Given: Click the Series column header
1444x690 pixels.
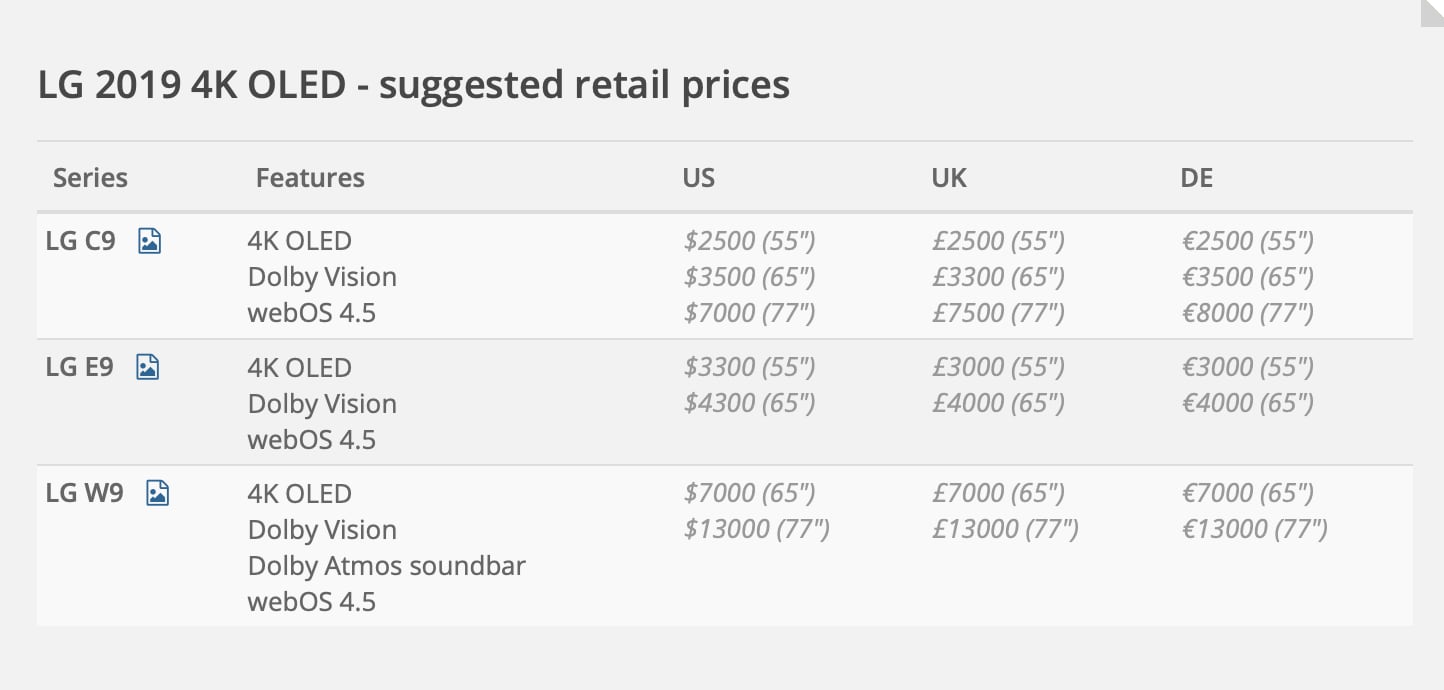Looking at the screenshot, I should (90, 178).
